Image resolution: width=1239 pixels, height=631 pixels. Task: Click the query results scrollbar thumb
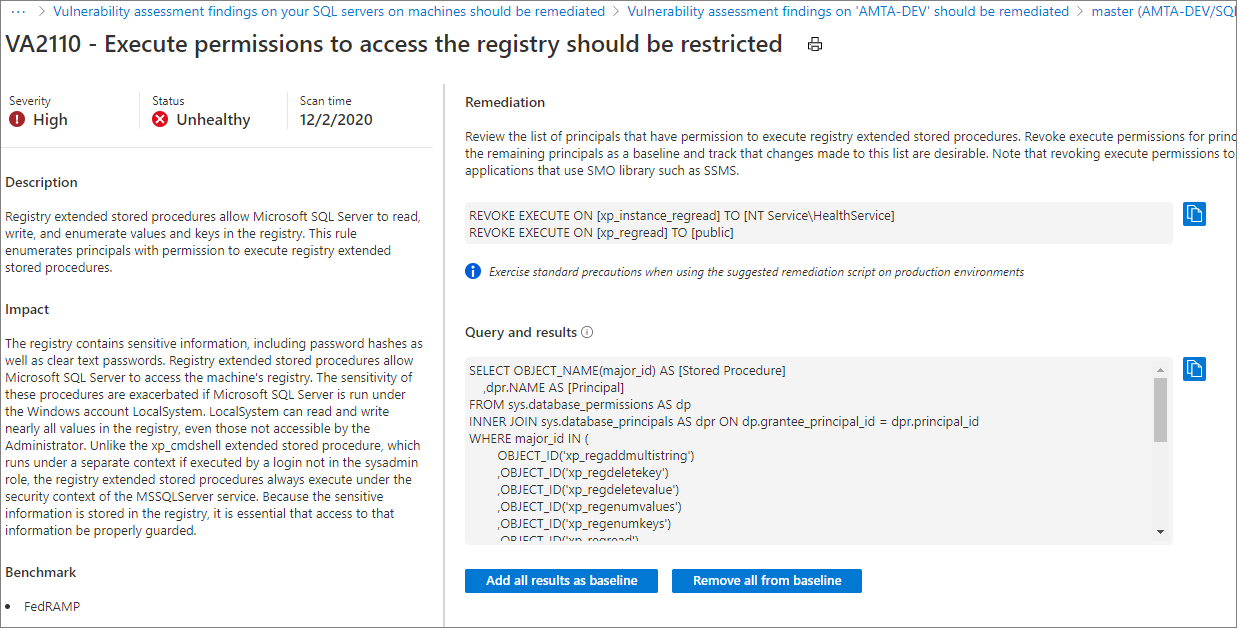tap(1160, 409)
